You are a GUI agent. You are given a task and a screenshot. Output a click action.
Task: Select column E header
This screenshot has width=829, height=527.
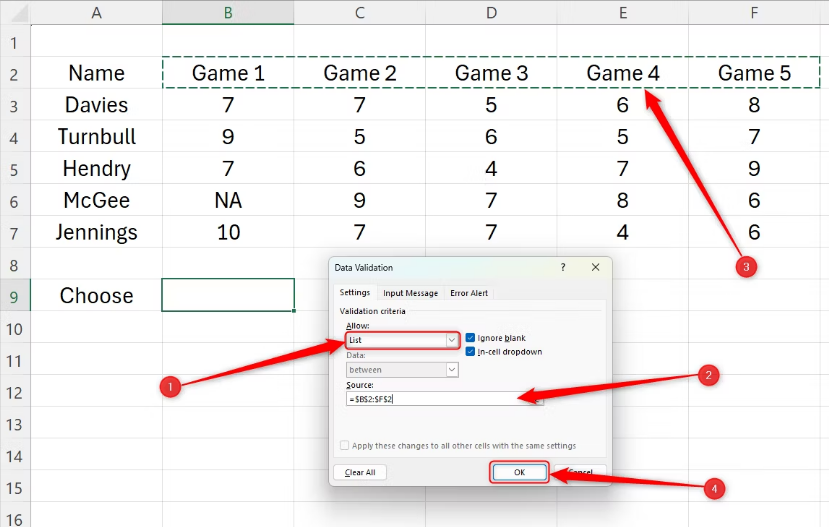click(x=623, y=13)
